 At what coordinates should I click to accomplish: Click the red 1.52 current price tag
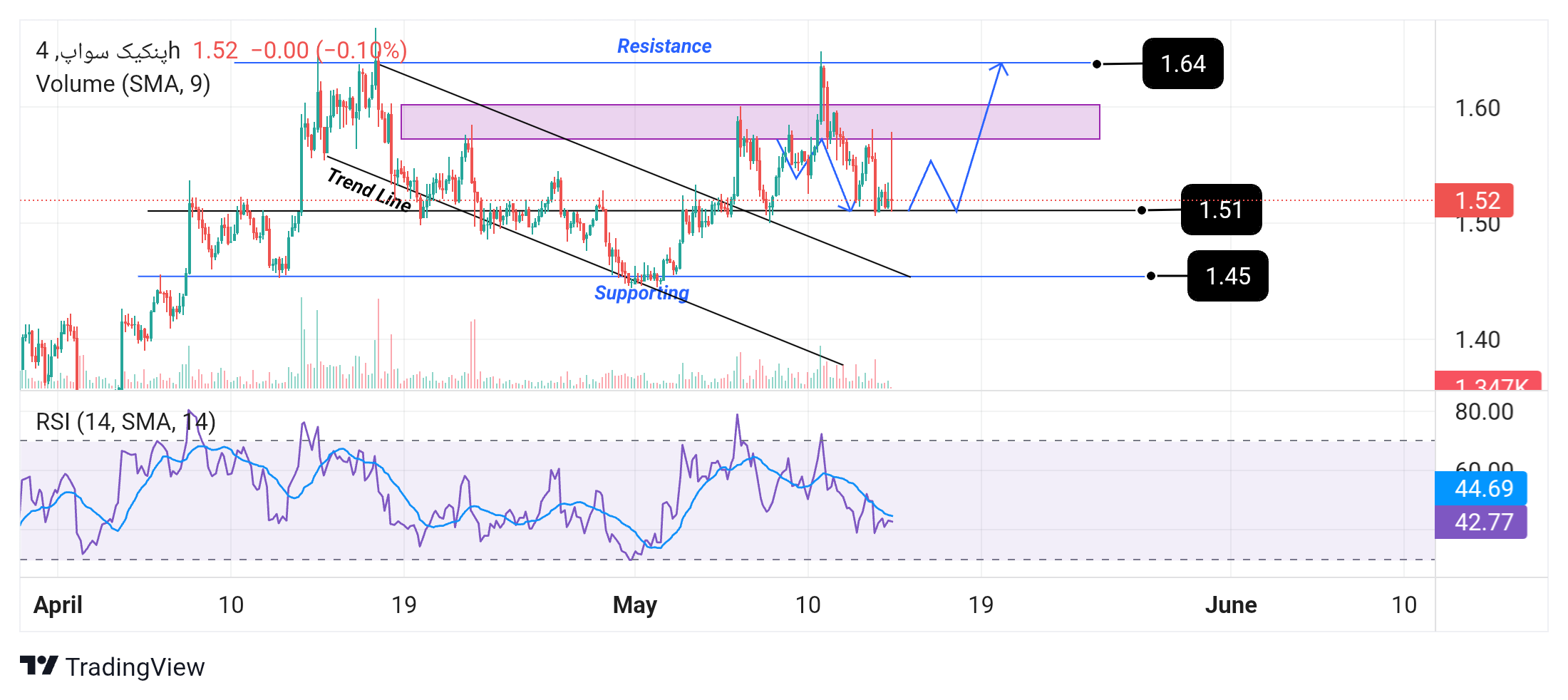1474,200
